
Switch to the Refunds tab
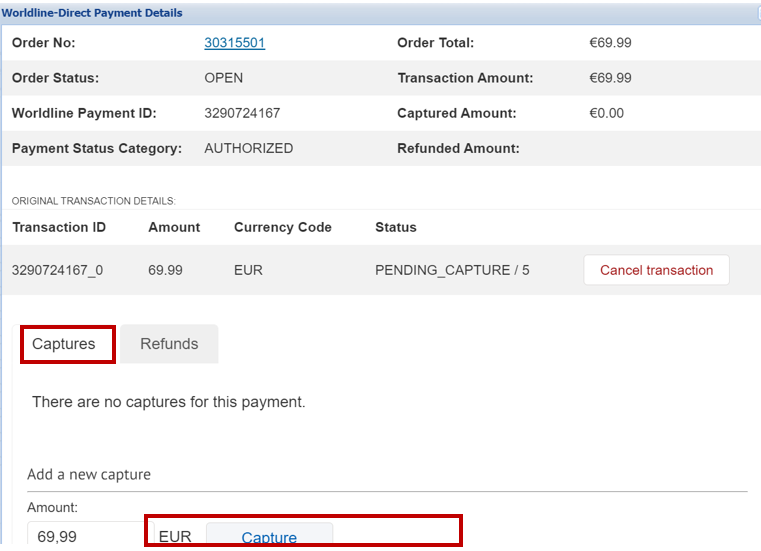tap(169, 344)
